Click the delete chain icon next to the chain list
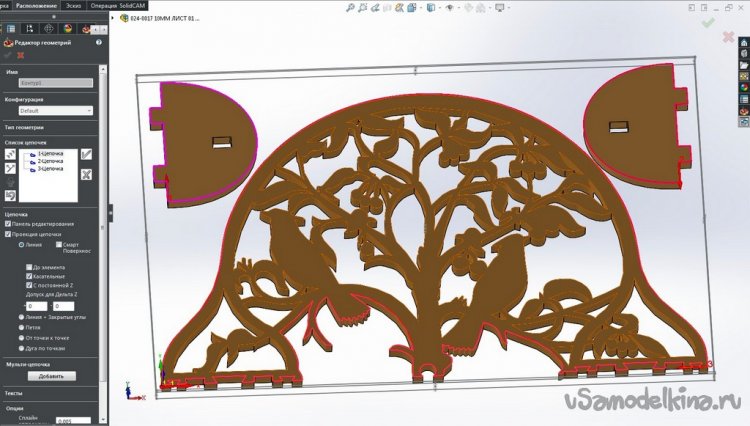Screen dimensions: 750x426 pos(87,175)
